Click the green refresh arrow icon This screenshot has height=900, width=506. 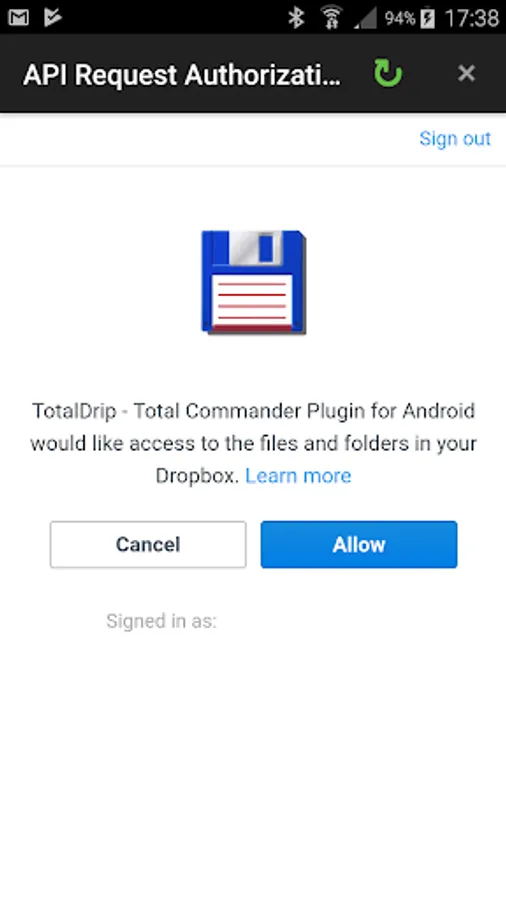[388, 73]
